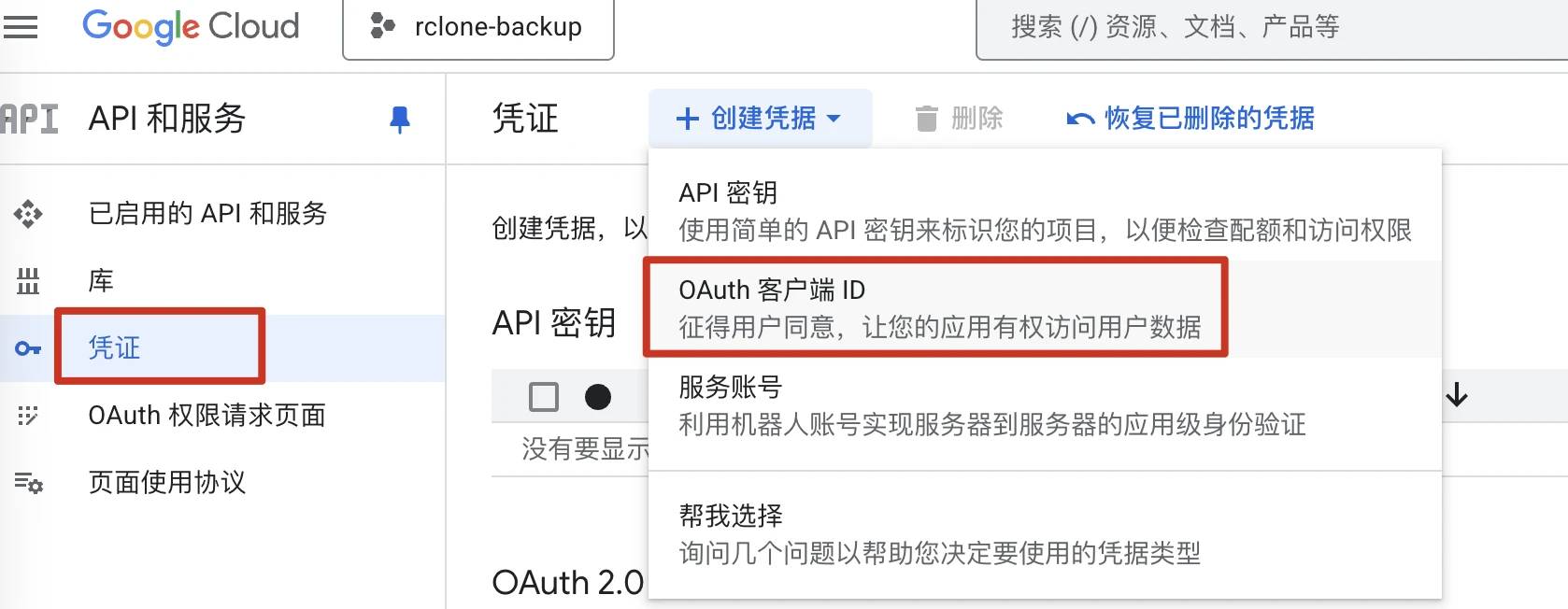
Task: Click the down arrow sort icon
Action: tap(1457, 396)
